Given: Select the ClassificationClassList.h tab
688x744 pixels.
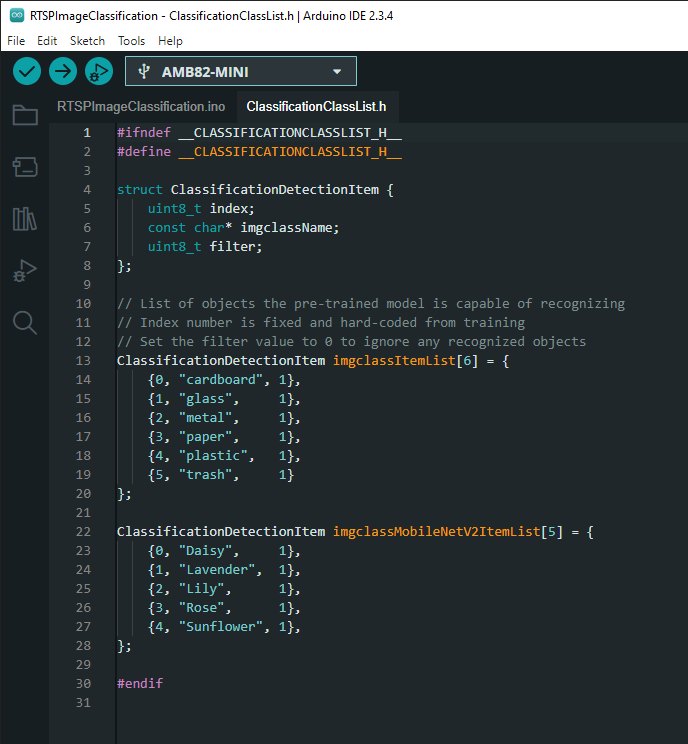Looking at the screenshot, I should pos(316,106).
